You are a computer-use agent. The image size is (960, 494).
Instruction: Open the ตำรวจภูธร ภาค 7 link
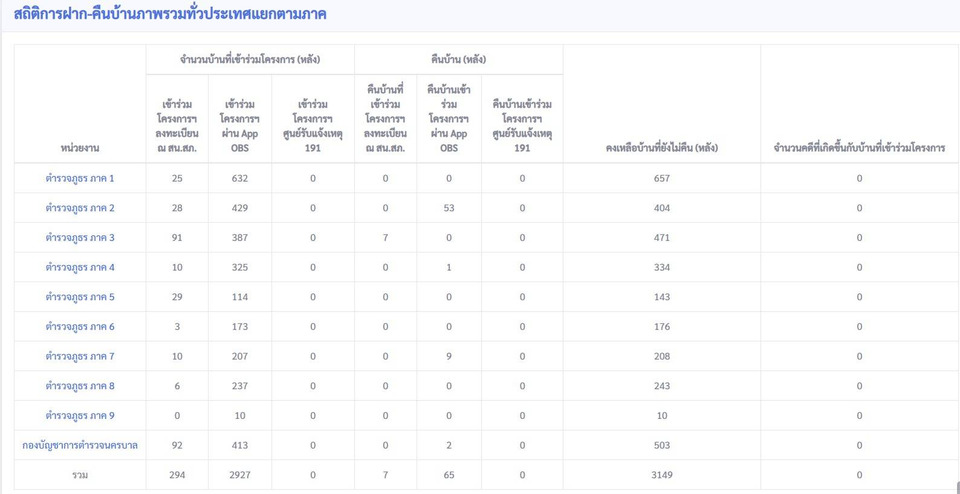pyautogui.click(x=80, y=356)
